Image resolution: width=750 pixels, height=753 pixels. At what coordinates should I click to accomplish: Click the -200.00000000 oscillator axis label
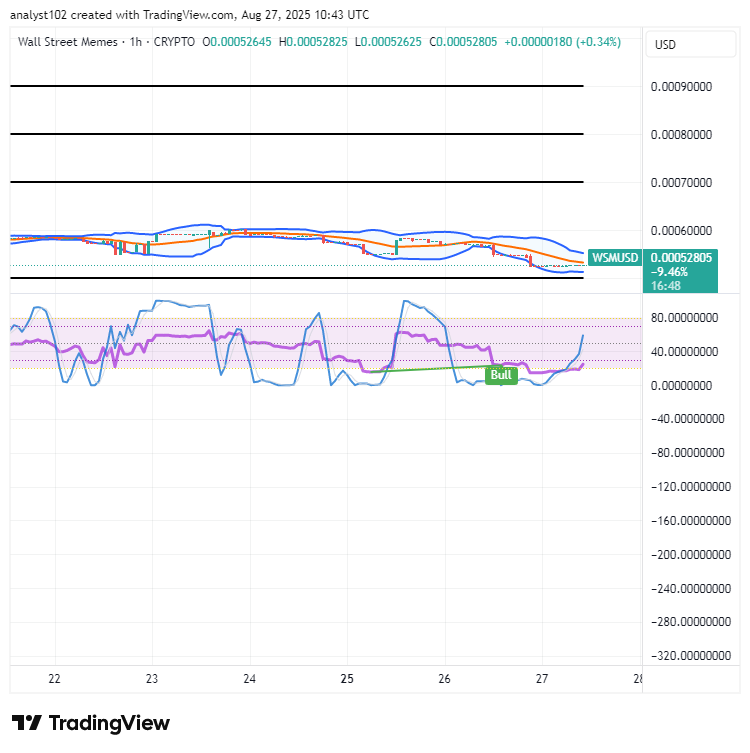click(x=691, y=555)
